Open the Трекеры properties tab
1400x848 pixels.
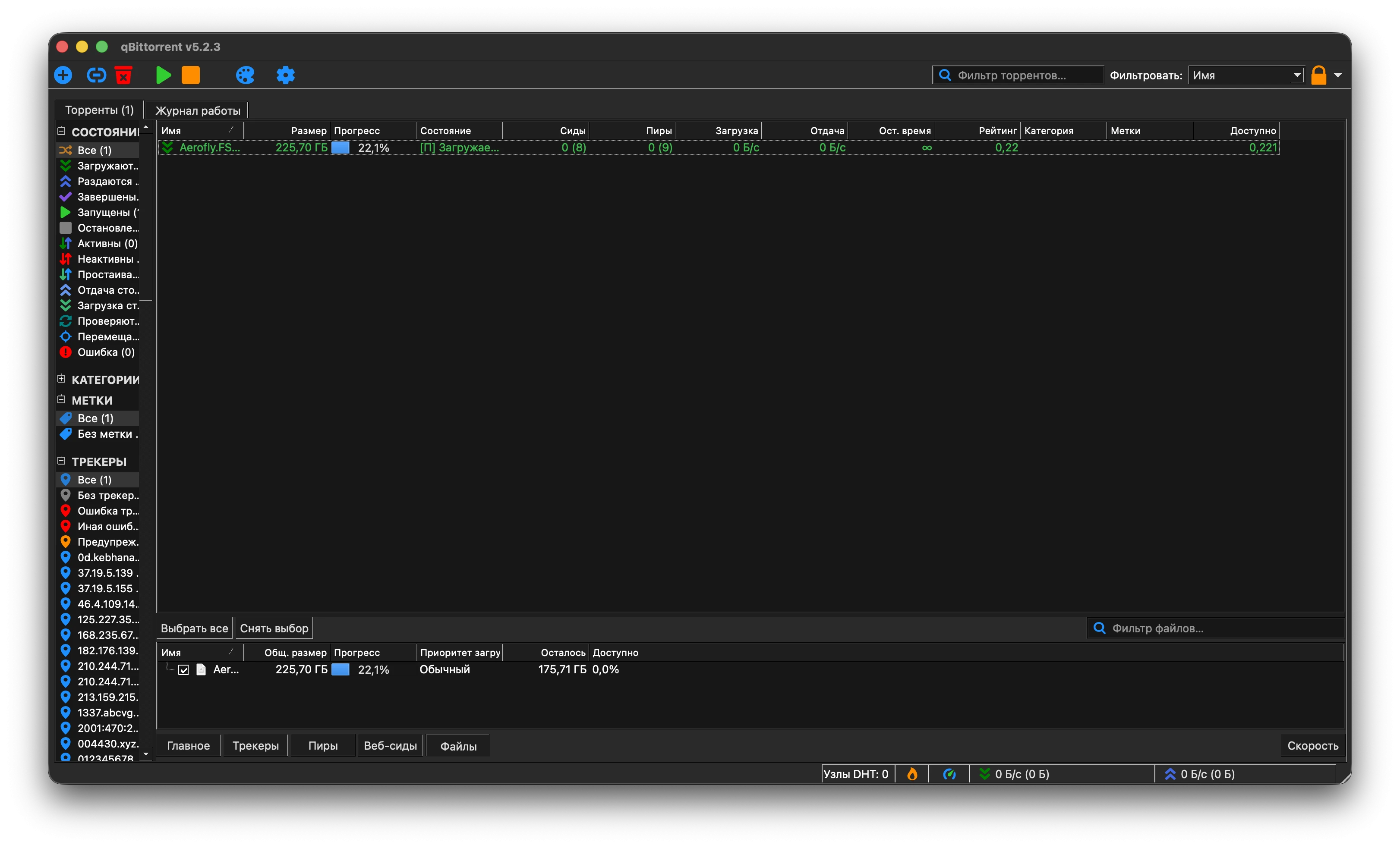pyautogui.click(x=255, y=746)
